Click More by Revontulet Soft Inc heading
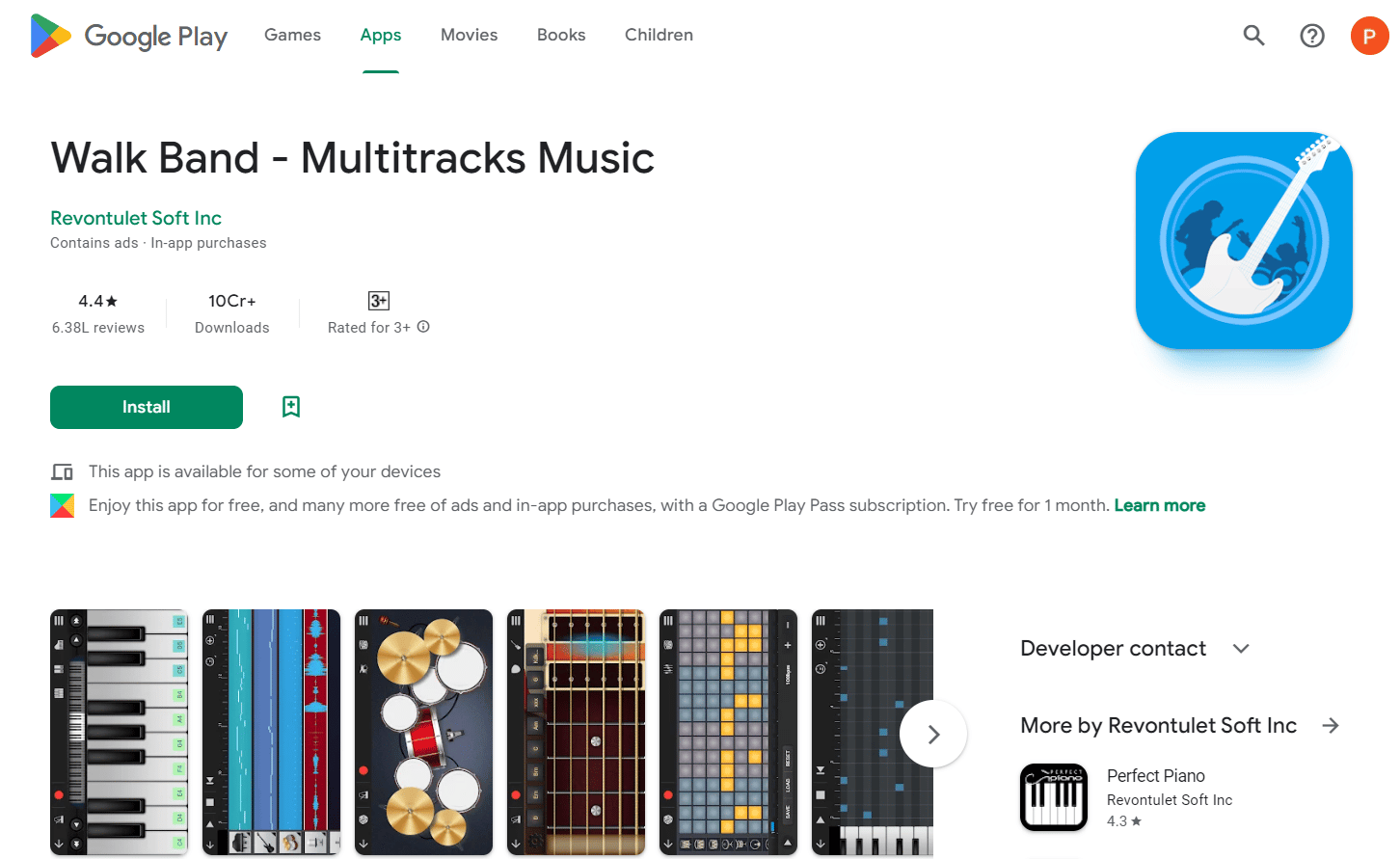Screen dimensions: 1400x859 tap(1158, 725)
